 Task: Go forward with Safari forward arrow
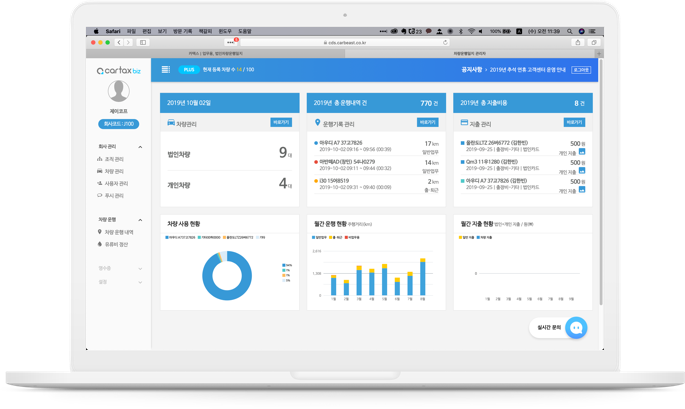pyautogui.click(x=128, y=42)
